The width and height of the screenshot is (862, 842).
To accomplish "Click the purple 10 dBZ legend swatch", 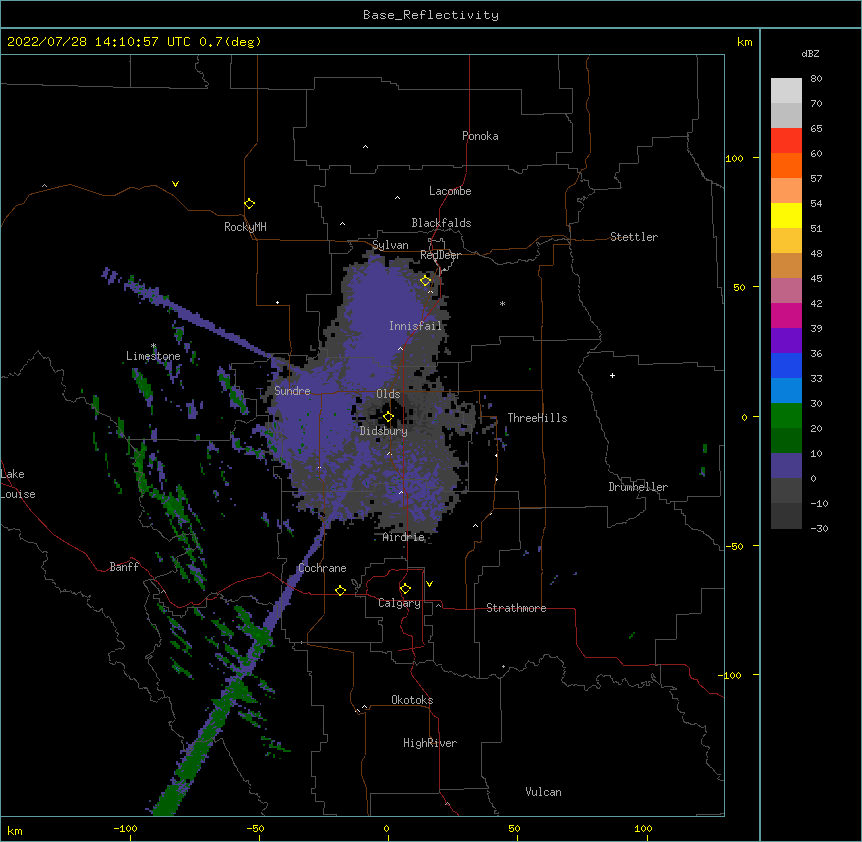I will tap(786, 466).
